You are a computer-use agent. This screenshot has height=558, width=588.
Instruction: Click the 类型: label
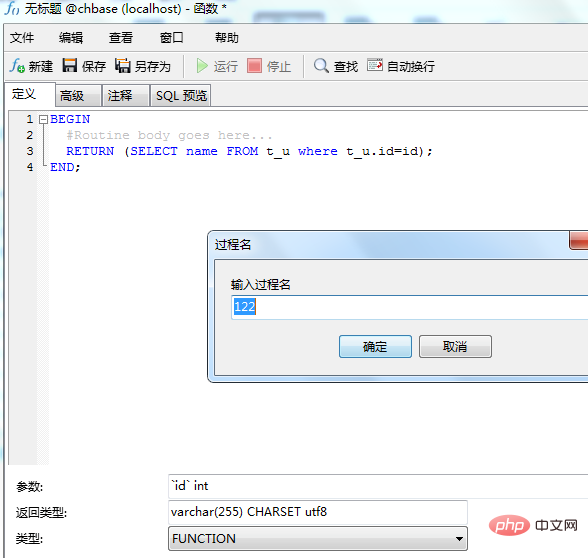pos(30,539)
